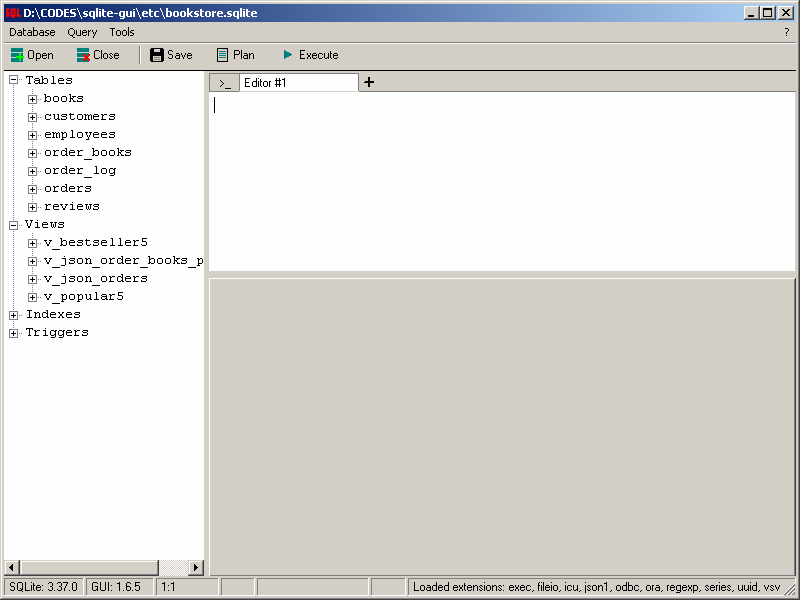The image size is (800, 600).
Task: Click the tree panel's right scroll arrow
Action: [x=196, y=567]
